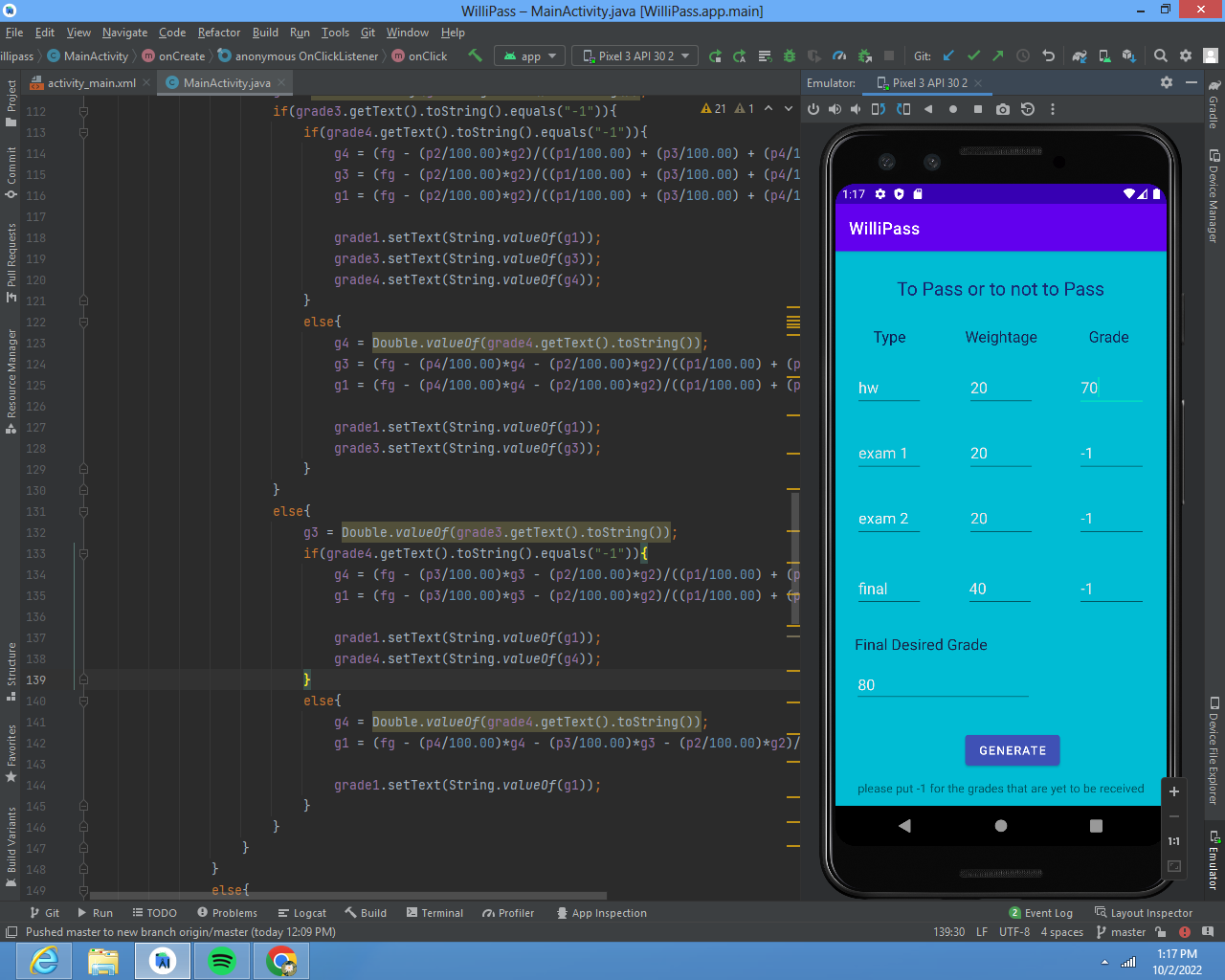Click the Git update project arrow

[x=948, y=56]
